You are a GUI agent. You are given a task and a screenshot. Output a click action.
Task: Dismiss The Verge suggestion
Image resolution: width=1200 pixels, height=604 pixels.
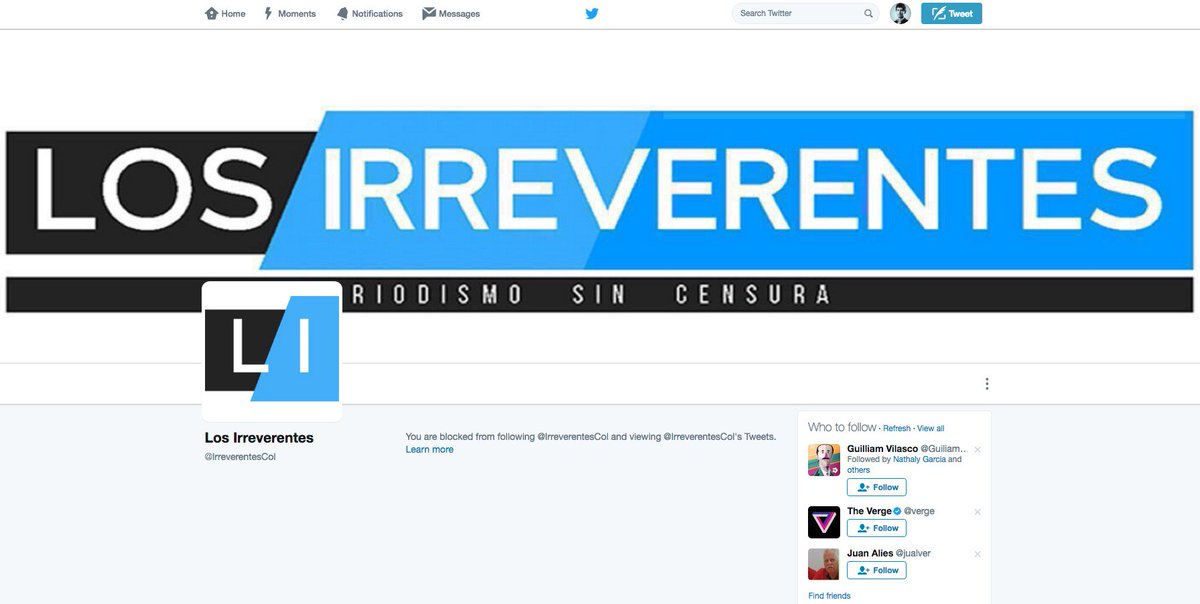[977, 512]
